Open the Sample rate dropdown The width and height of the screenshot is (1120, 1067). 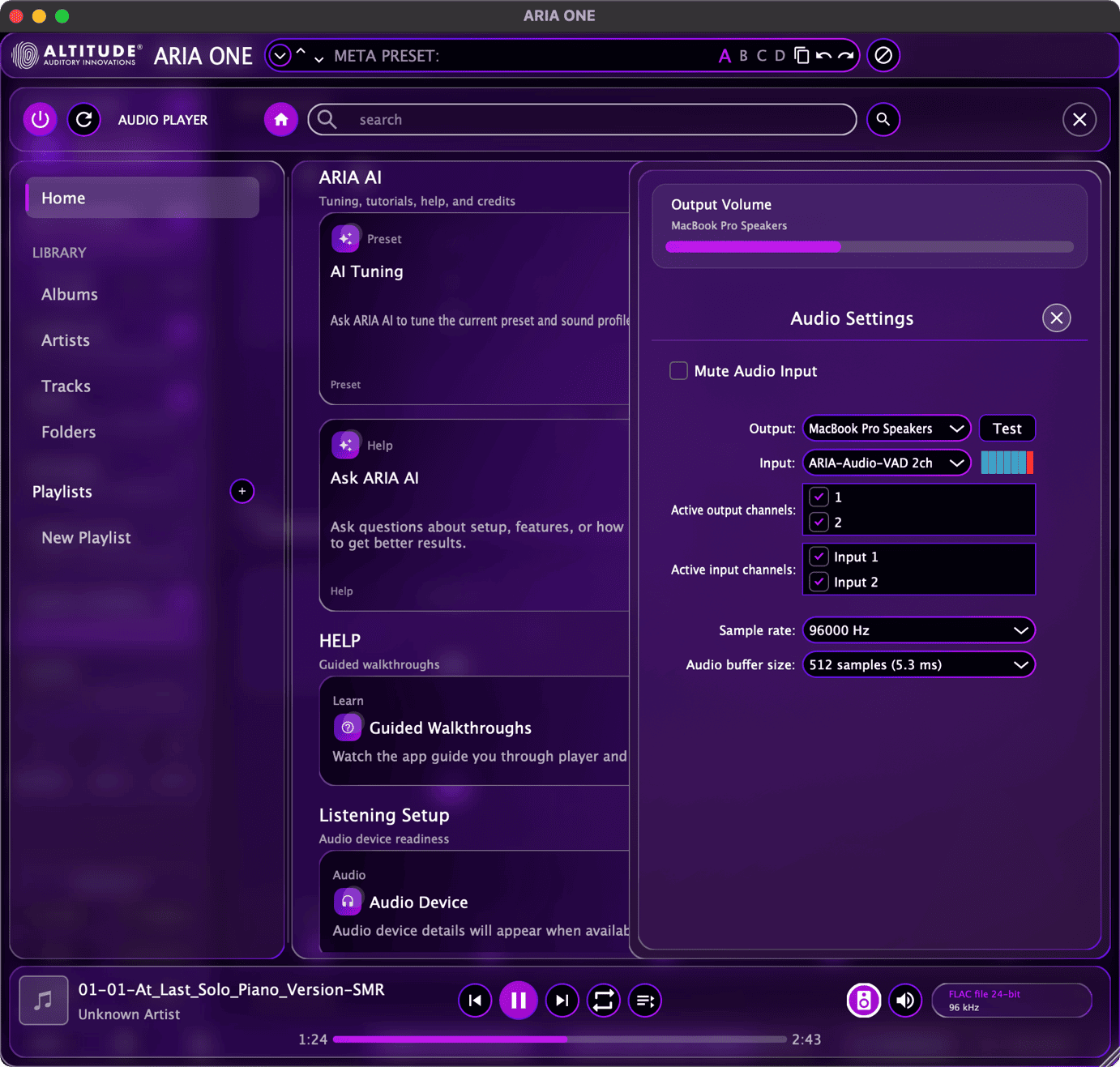tap(918, 630)
